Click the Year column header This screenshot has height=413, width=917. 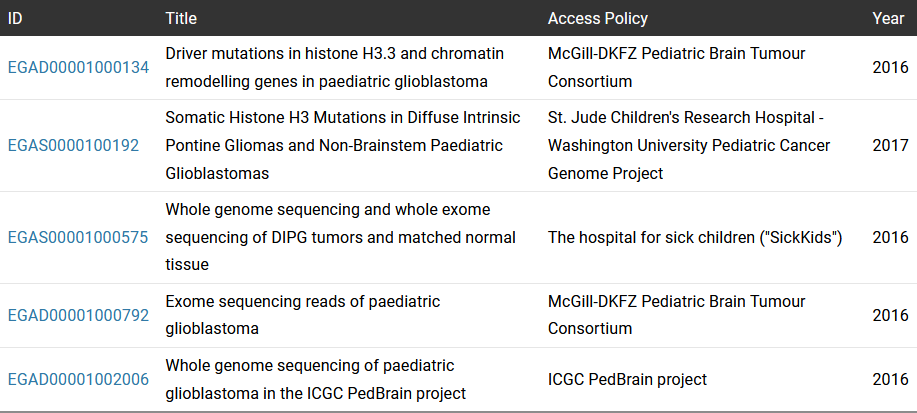point(887,18)
